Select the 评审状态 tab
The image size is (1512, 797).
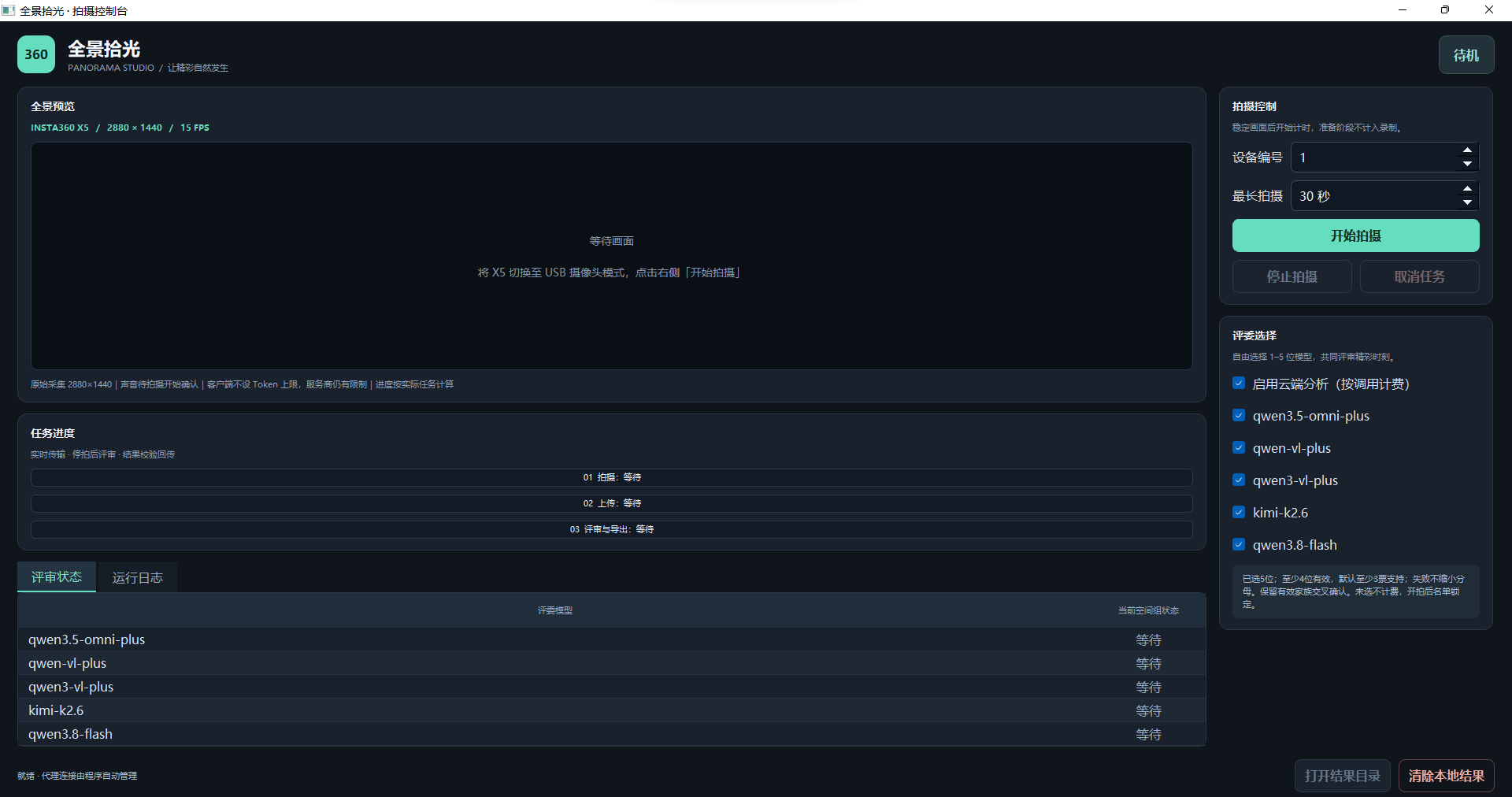(57, 577)
